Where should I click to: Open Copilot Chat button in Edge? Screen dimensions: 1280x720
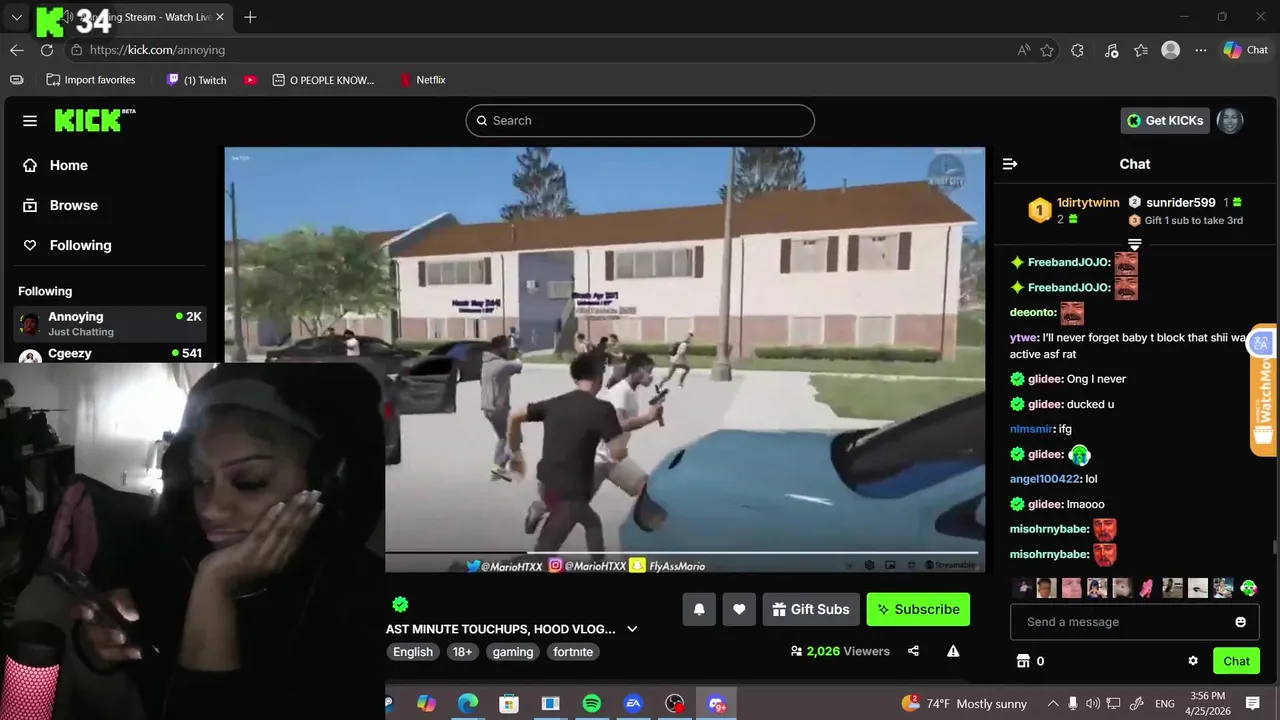pos(1246,50)
